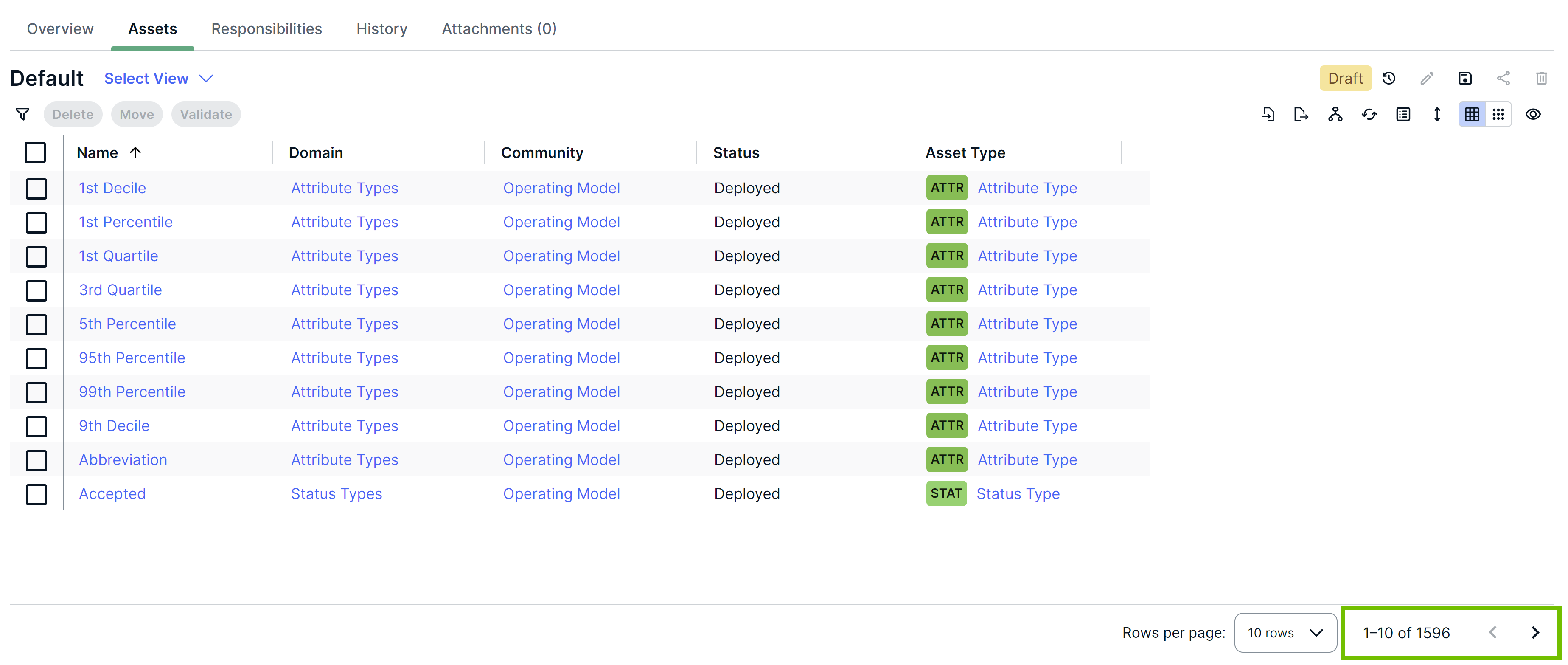Open the 10 rows per page dropdown

pos(1285,632)
